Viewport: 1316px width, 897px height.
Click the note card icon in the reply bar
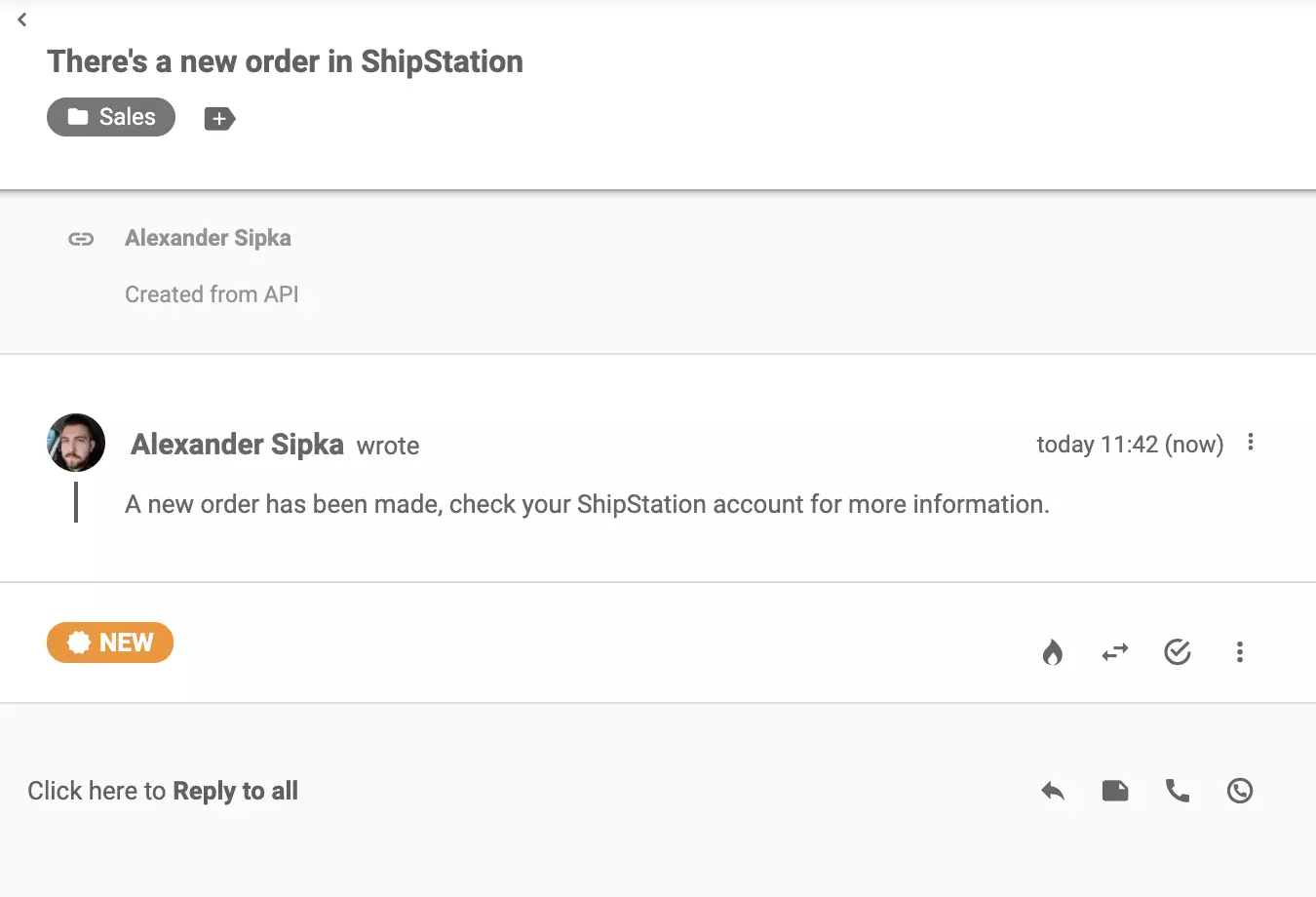click(x=1115, y=791)
